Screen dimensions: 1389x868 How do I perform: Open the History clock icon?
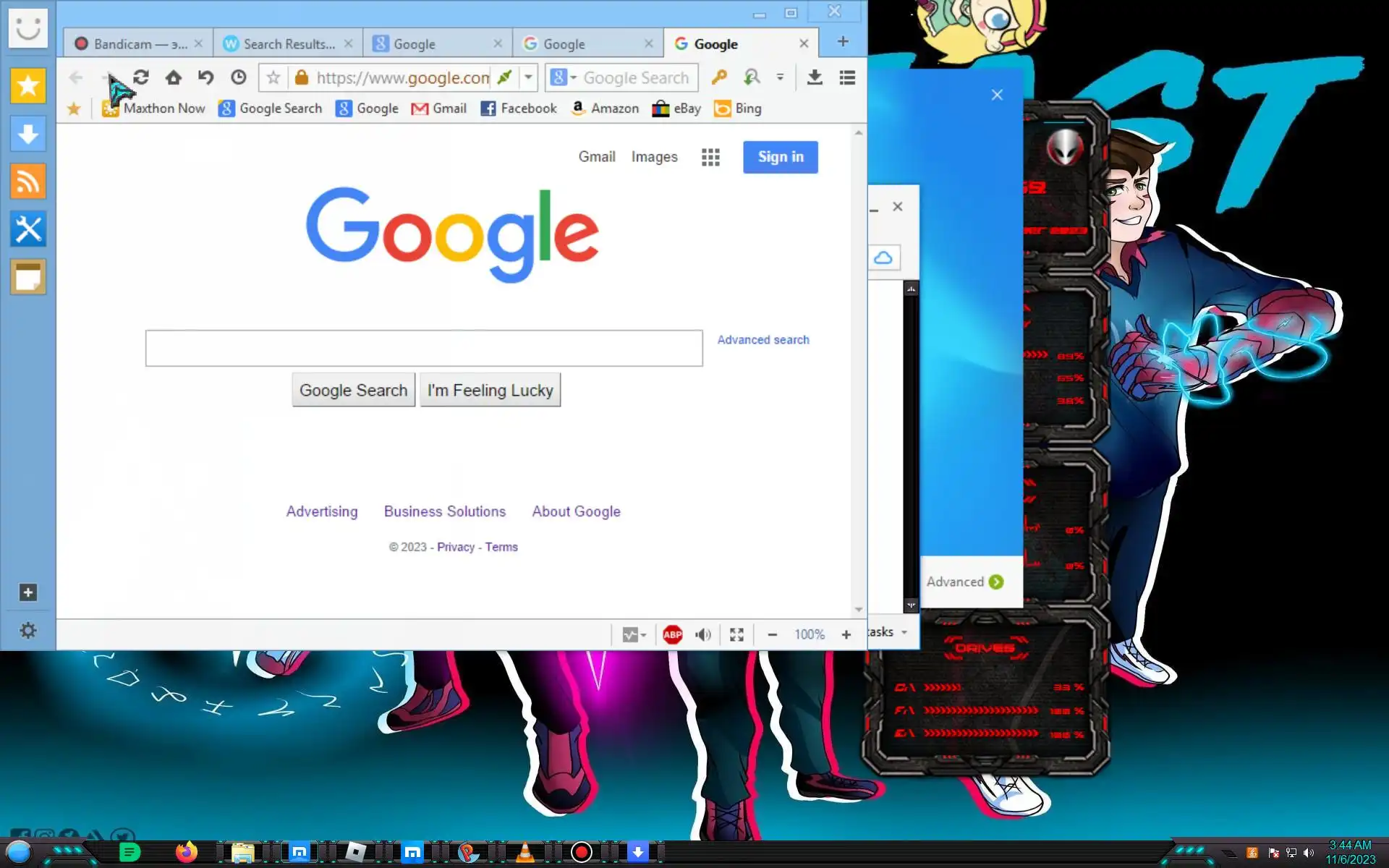(x=239, y=77)
